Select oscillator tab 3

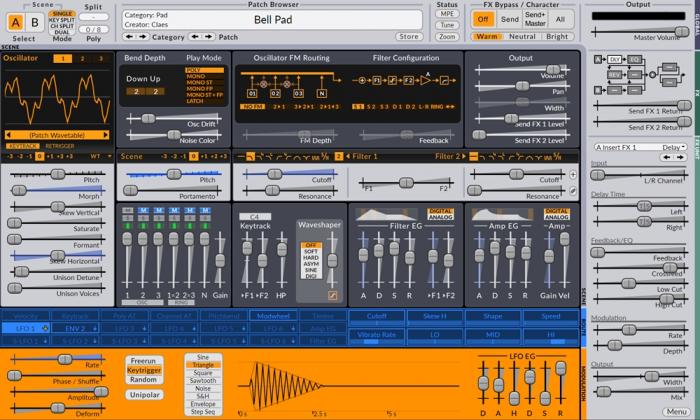pyautogui.click(x=101, y=58)
